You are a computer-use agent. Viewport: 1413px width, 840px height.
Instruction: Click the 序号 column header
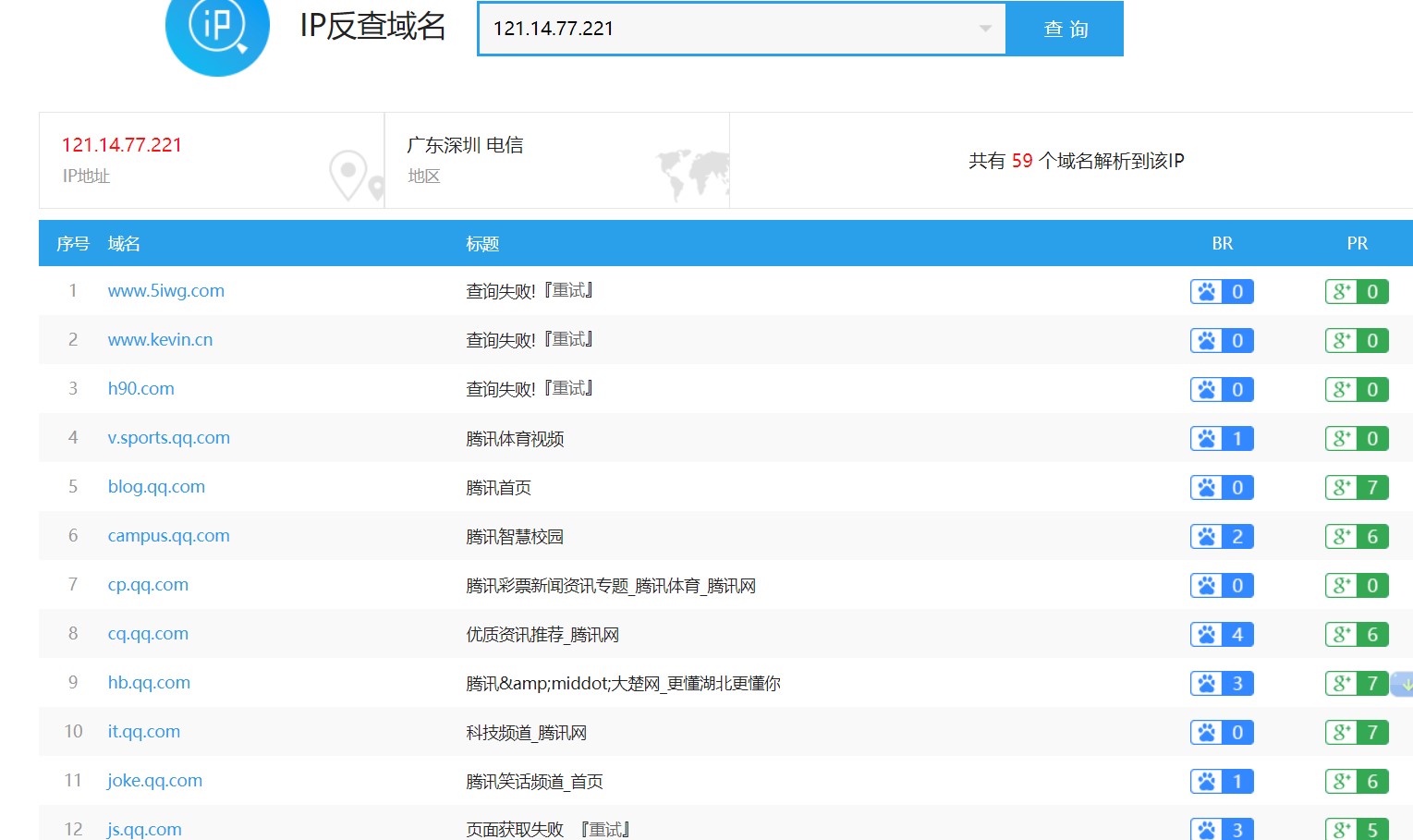(x=73, y=244)
